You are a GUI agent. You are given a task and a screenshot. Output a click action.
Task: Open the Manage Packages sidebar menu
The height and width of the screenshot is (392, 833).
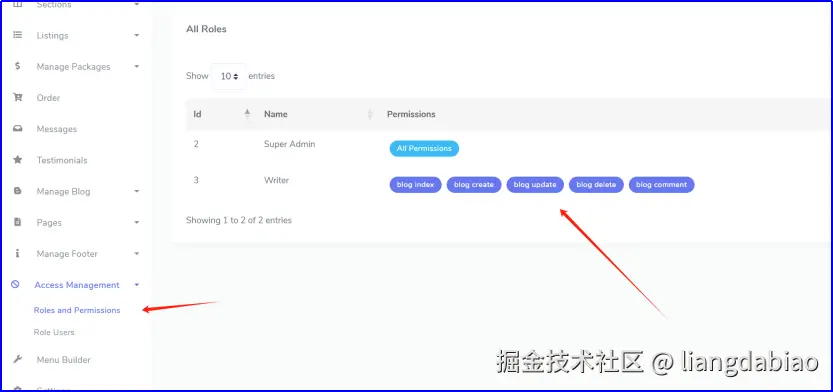73,67
